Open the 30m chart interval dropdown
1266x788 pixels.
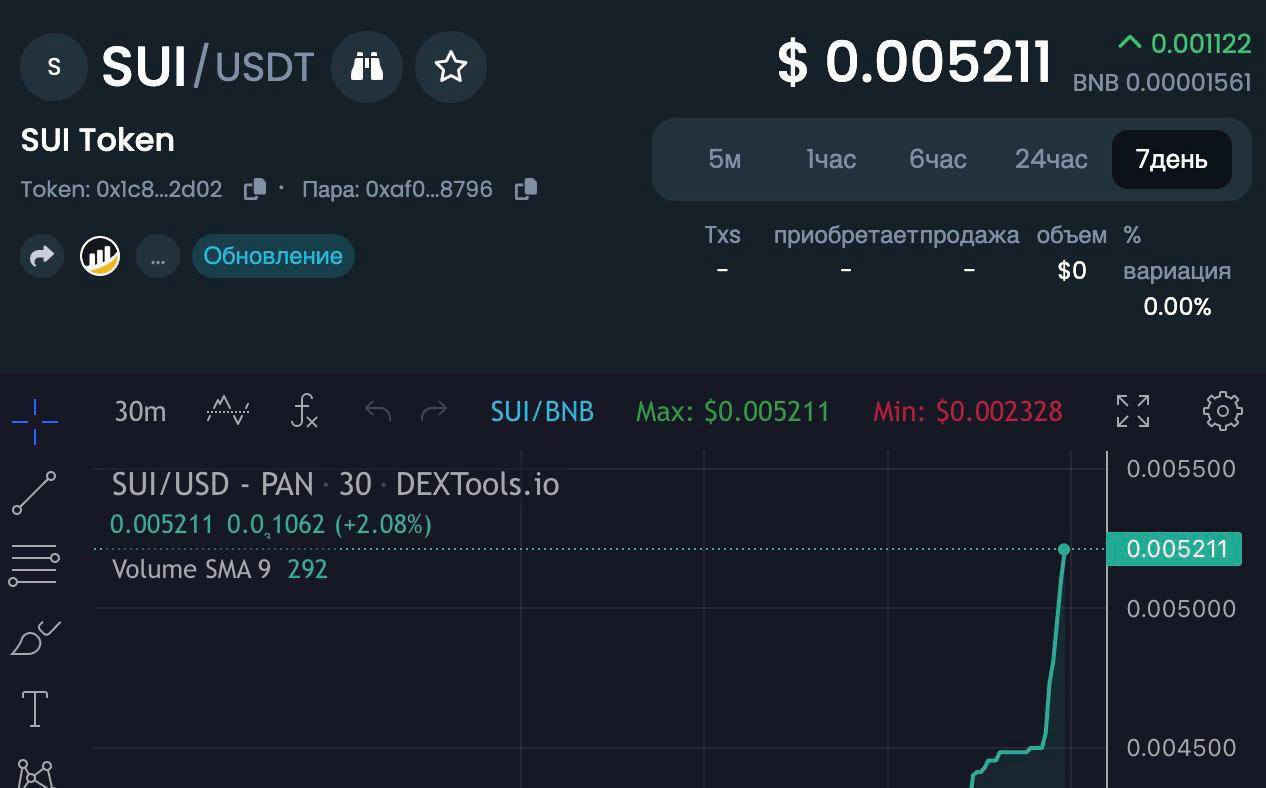pos(140,411)
